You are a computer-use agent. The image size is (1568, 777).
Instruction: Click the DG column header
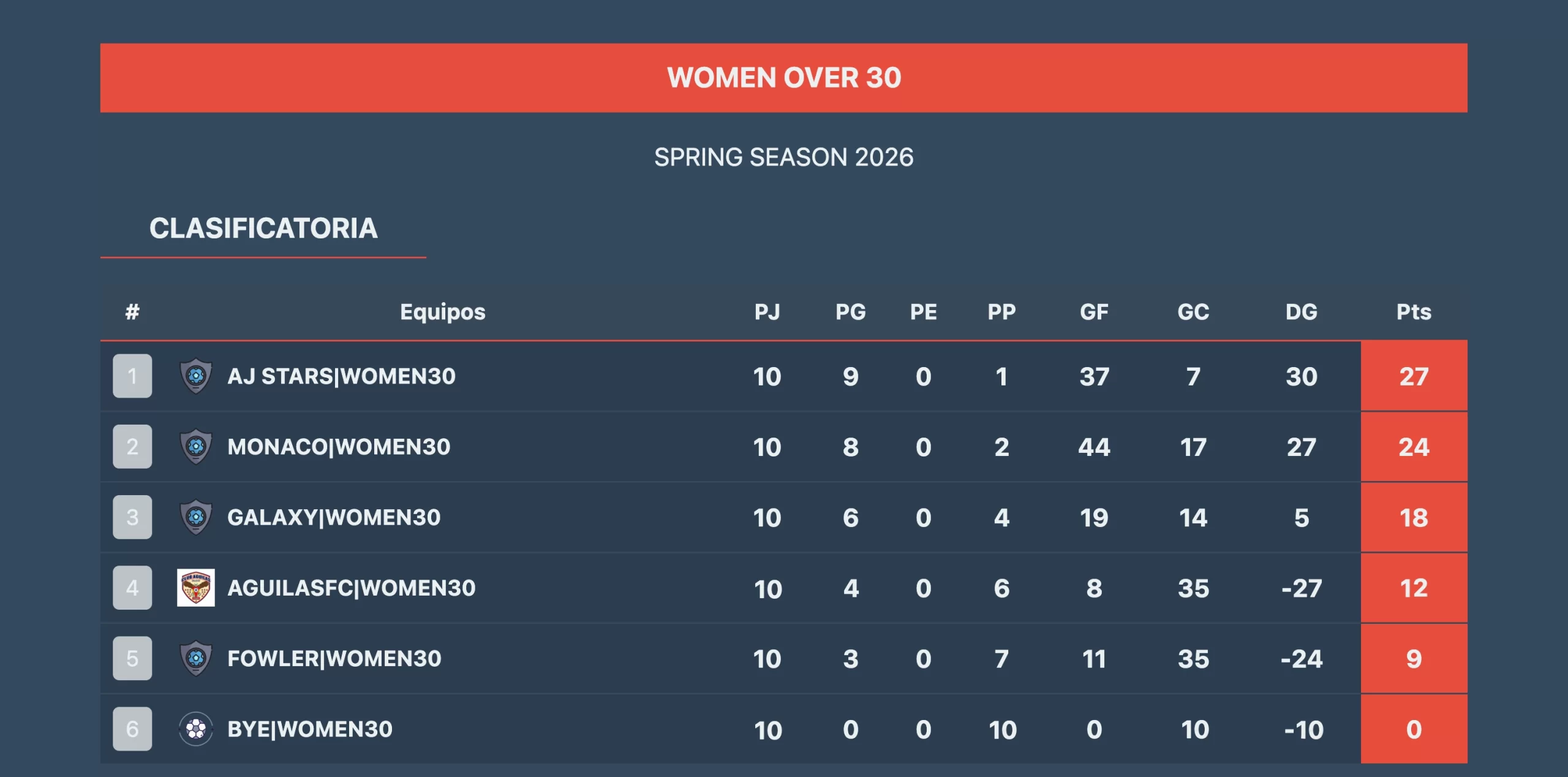click(x=1301, y=312)
